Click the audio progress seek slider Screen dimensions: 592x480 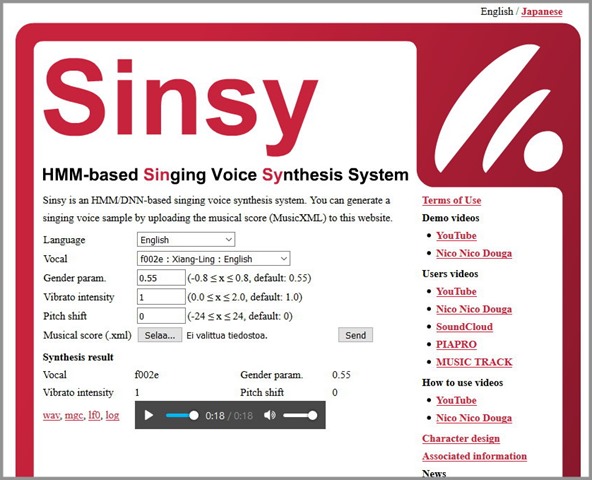(x=182, y=415)
